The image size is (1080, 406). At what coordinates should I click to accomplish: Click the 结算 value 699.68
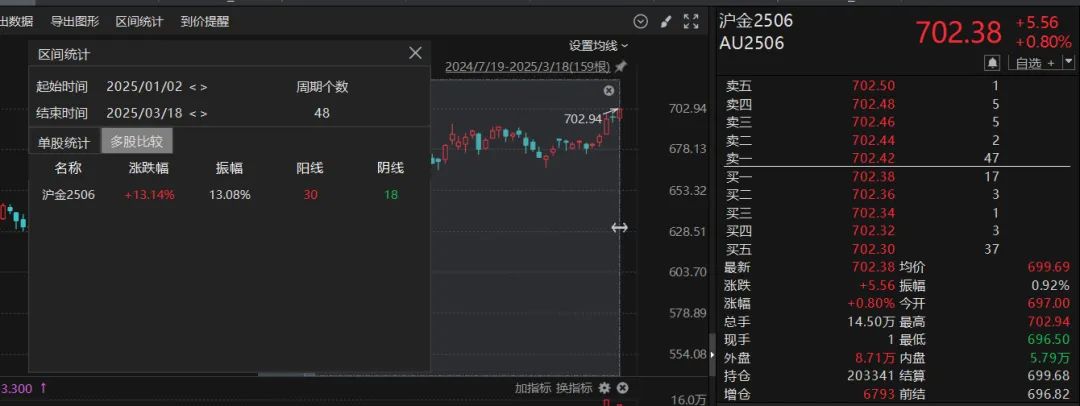click(1048, 376)
